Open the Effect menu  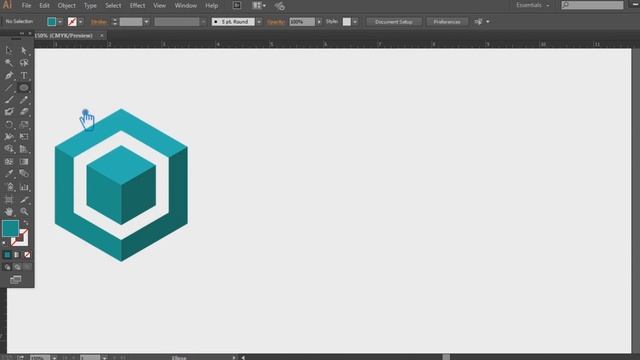(x=137, y=5)
